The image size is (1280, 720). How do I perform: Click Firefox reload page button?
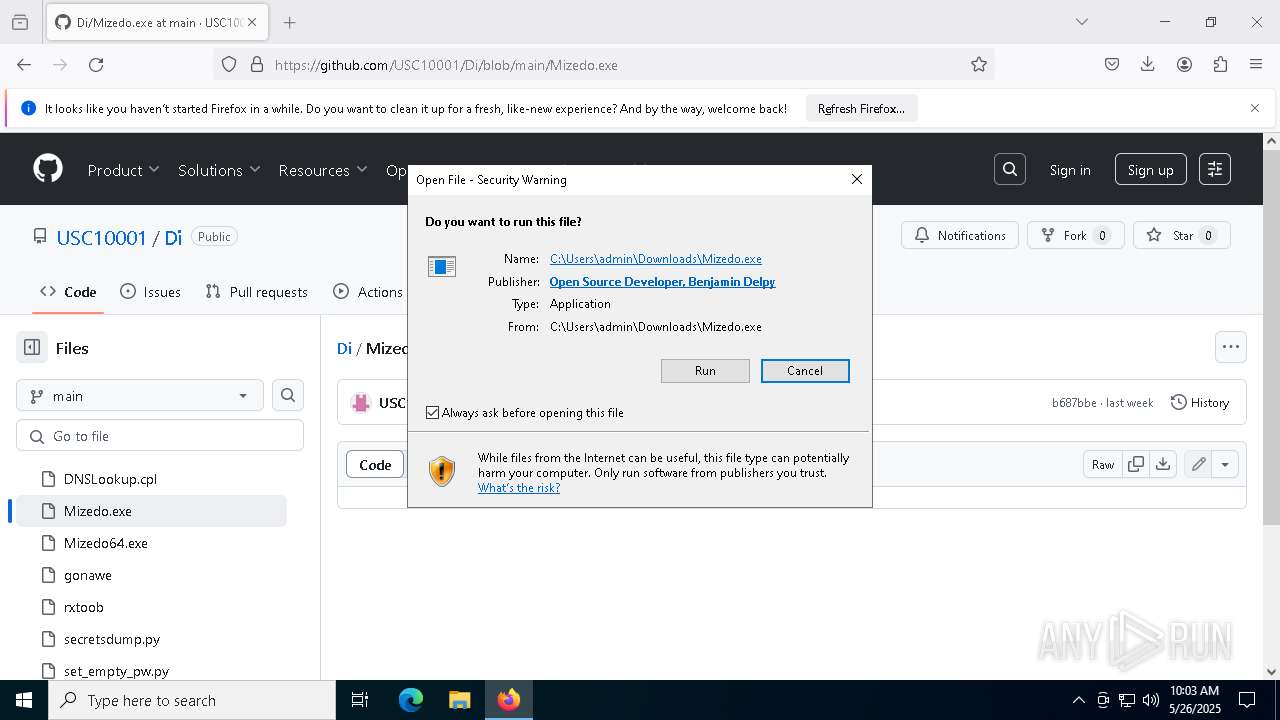(x=96, y=65)
